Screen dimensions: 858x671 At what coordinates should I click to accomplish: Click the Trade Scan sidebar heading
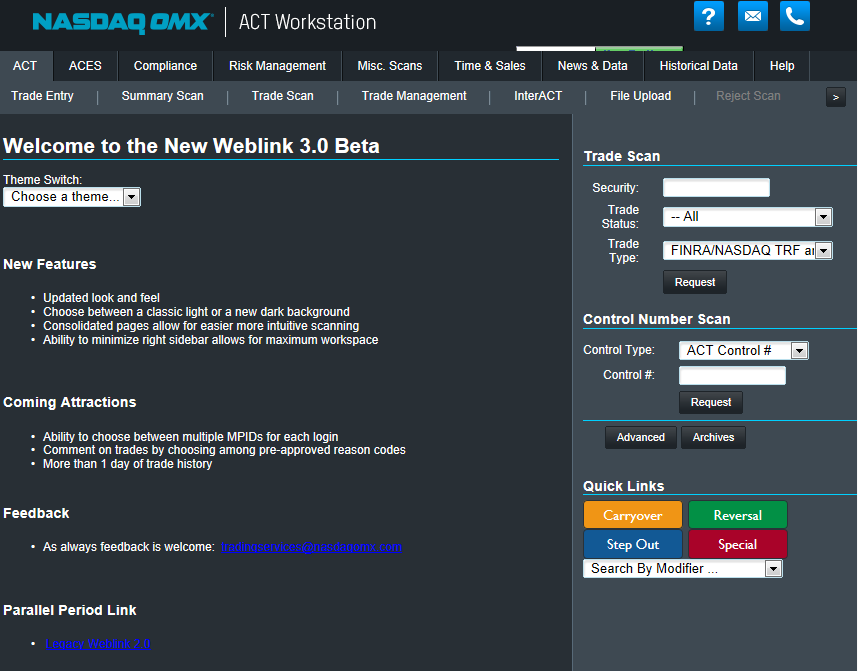tap(622, 156)
